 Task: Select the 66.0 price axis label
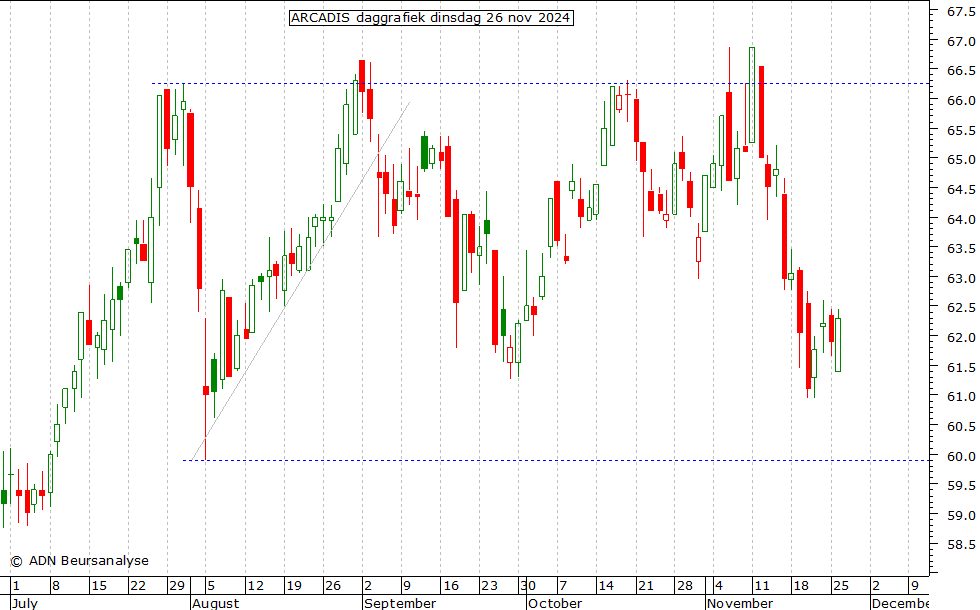pyautogui.click(x=961, y=100)
